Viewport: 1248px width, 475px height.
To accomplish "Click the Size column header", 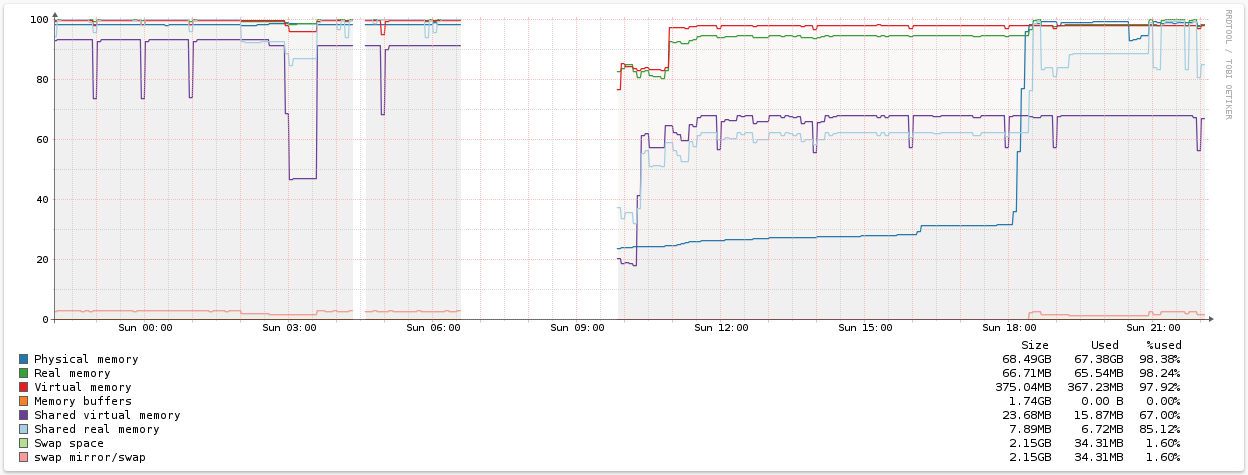I will [1034, 345].
